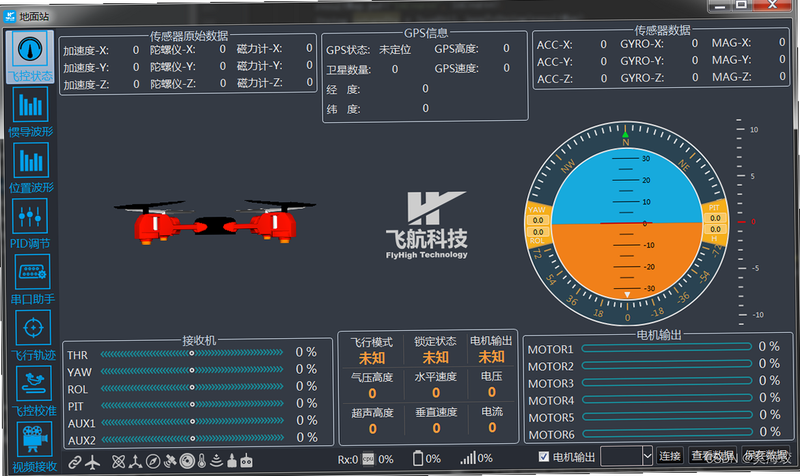Click the 未定位 GPS status value

395,50
